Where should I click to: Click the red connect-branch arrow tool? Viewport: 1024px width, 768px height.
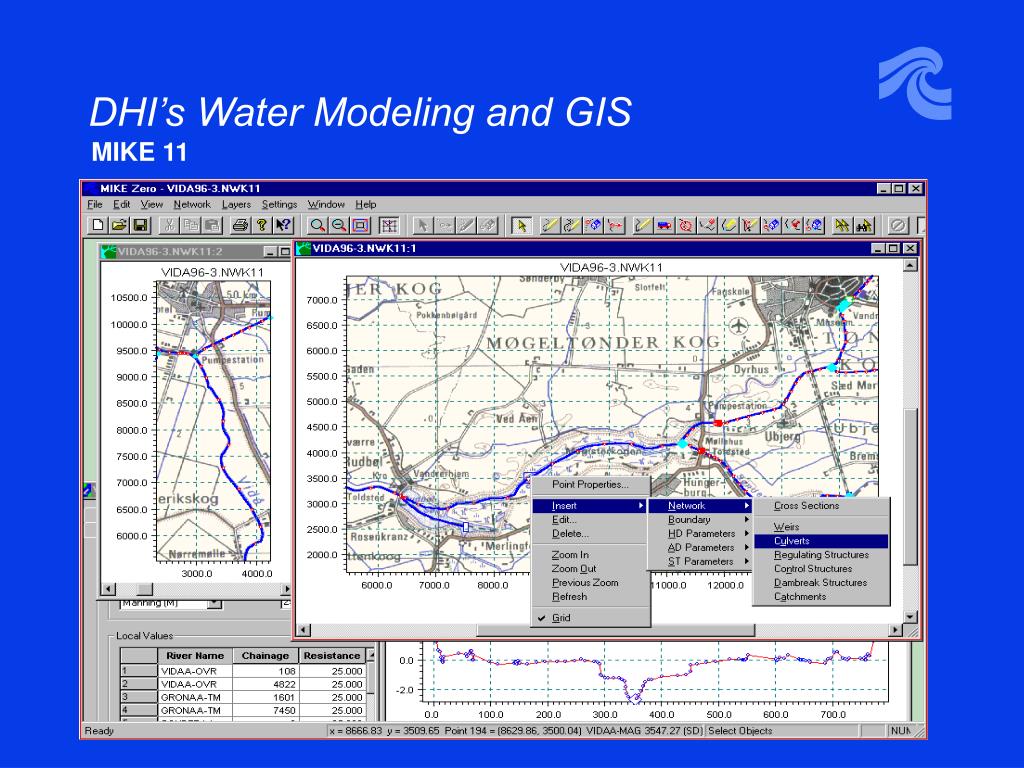click(x=615, y=225)
